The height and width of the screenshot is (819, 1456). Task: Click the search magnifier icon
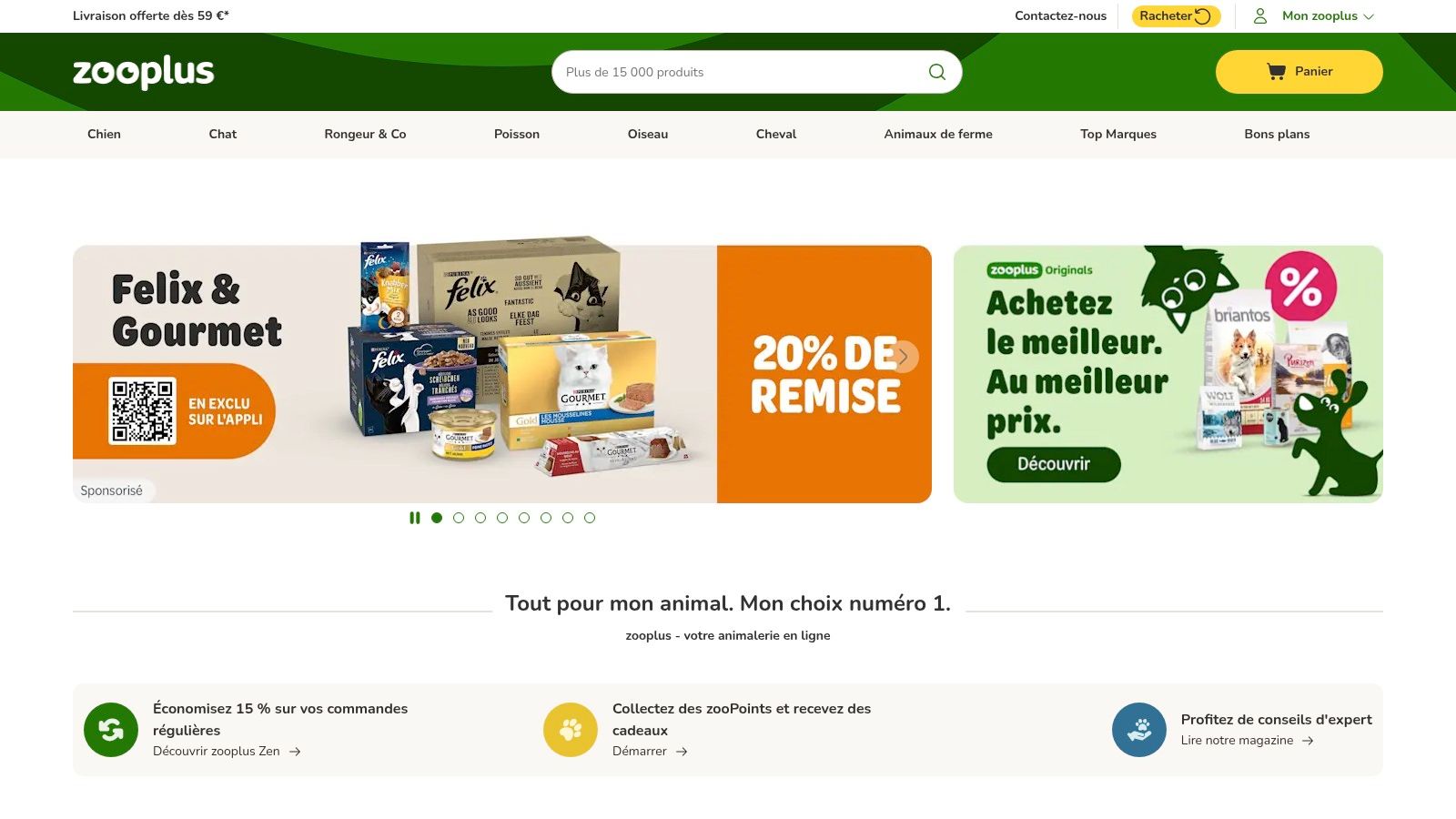936,72
